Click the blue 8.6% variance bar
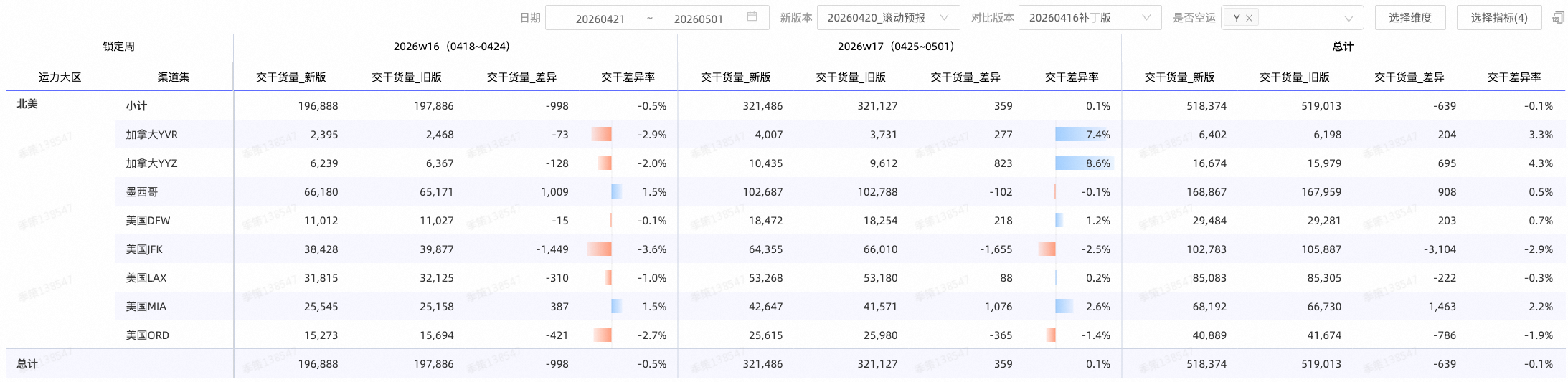 point(1083,163)
